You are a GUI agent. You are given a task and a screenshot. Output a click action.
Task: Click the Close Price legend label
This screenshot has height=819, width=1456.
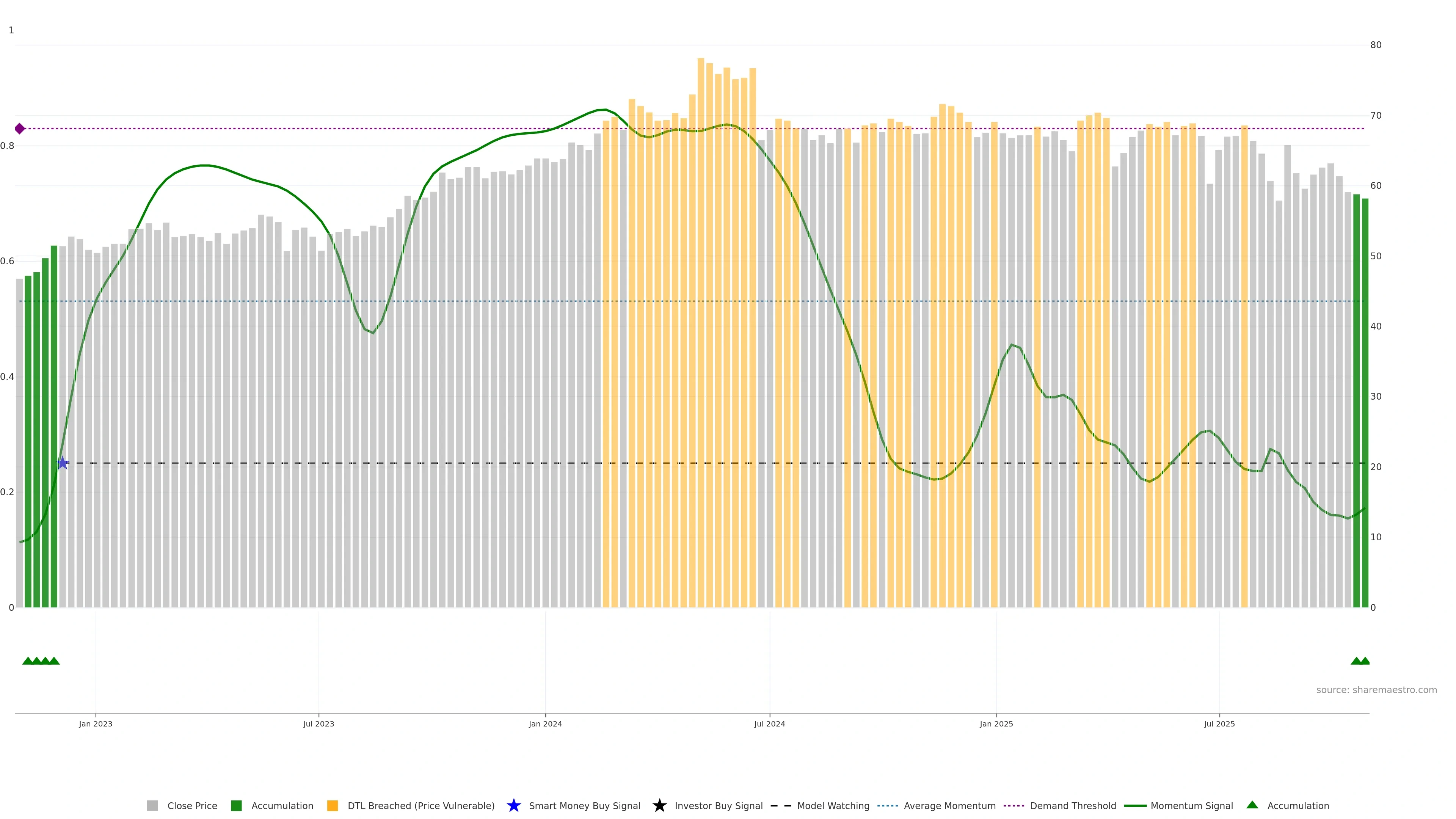pyautogui.click(x=192, y=805)
